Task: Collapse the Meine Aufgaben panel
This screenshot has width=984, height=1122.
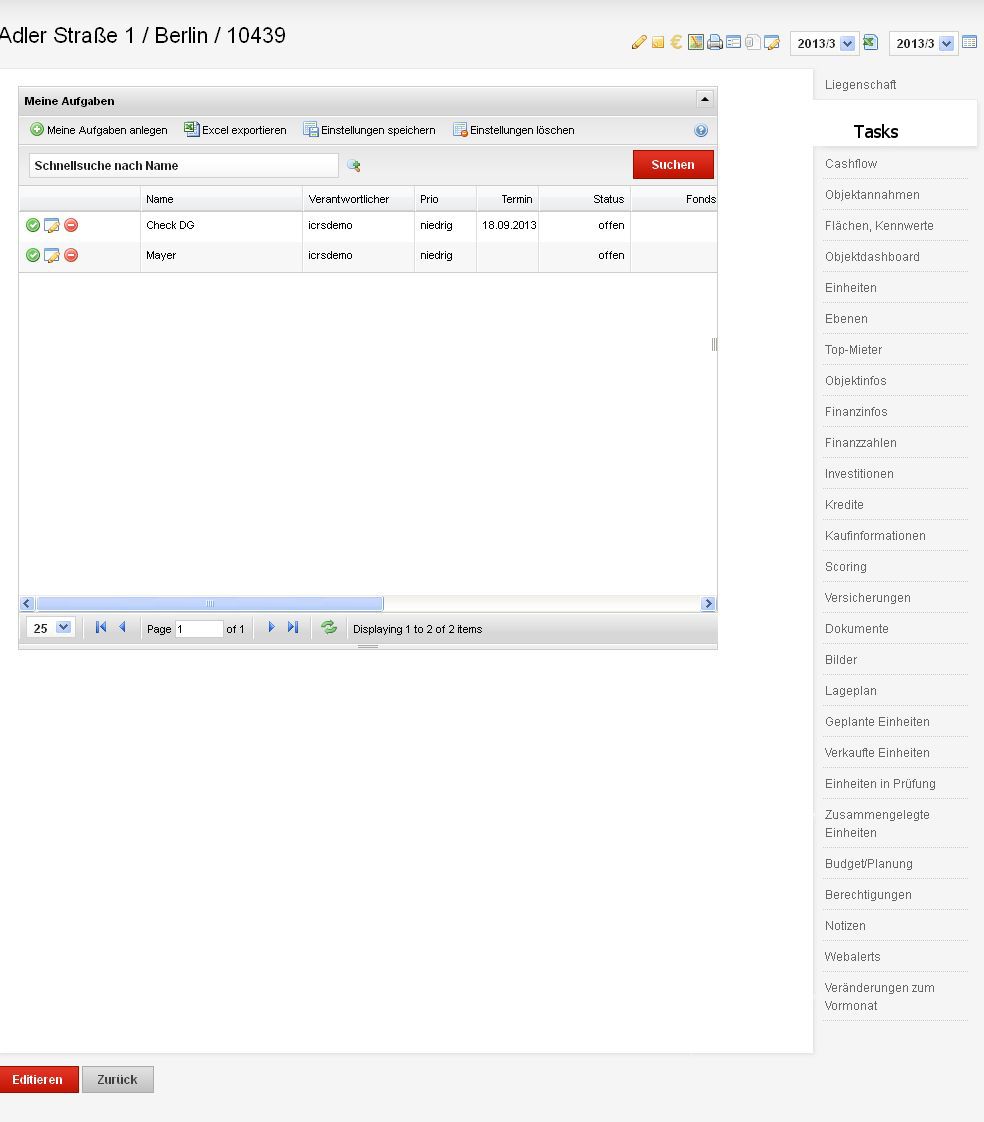Action: pyautogui.click(x=704, y=100)
